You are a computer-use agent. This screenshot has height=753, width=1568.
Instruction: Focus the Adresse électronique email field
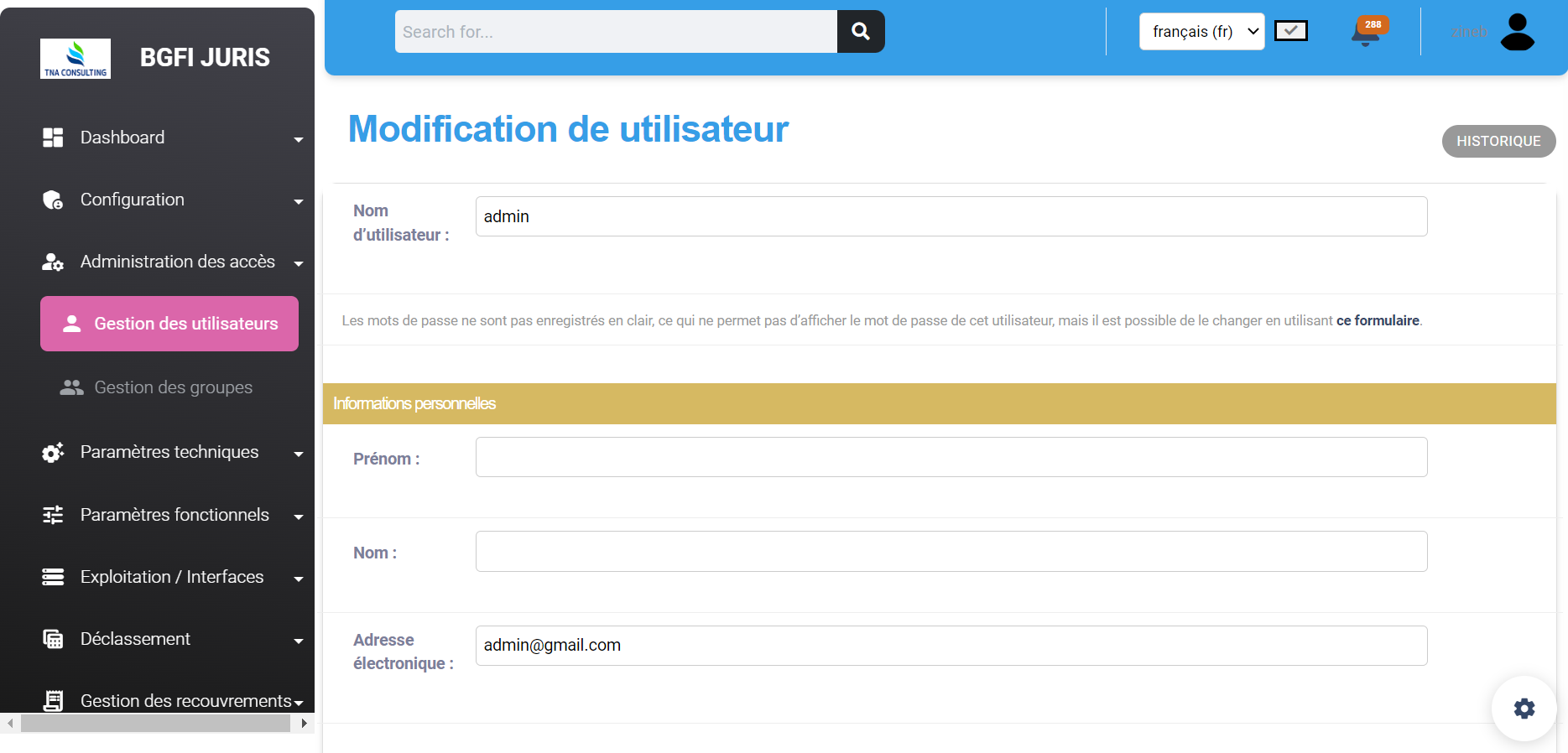tap(951, 646)
